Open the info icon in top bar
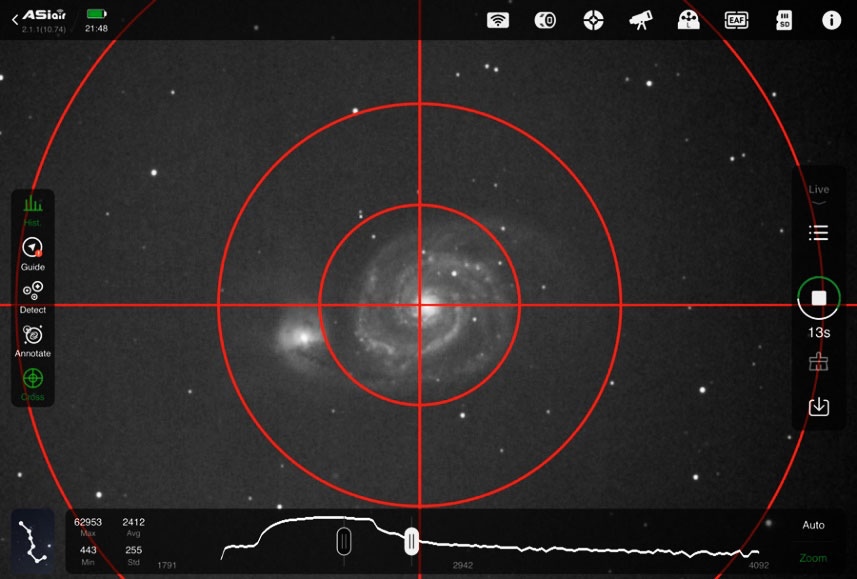This screenshot has height=579, width=857. click(831, 20)
